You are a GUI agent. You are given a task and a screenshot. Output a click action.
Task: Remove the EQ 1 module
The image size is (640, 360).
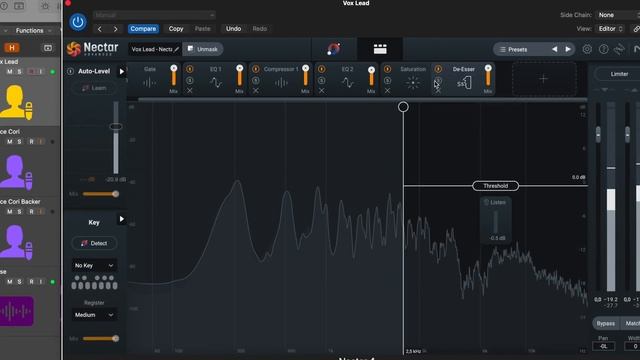point(190,91)
